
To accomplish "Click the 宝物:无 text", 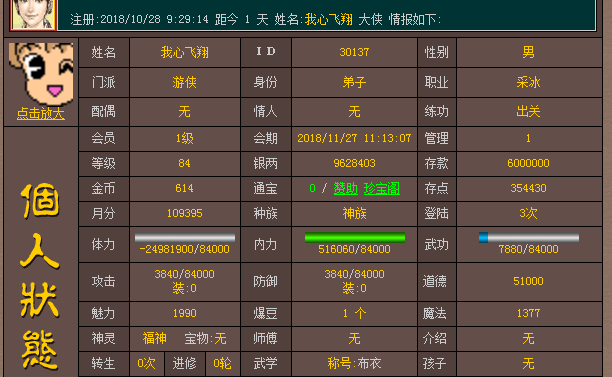I will coord(205,338).
